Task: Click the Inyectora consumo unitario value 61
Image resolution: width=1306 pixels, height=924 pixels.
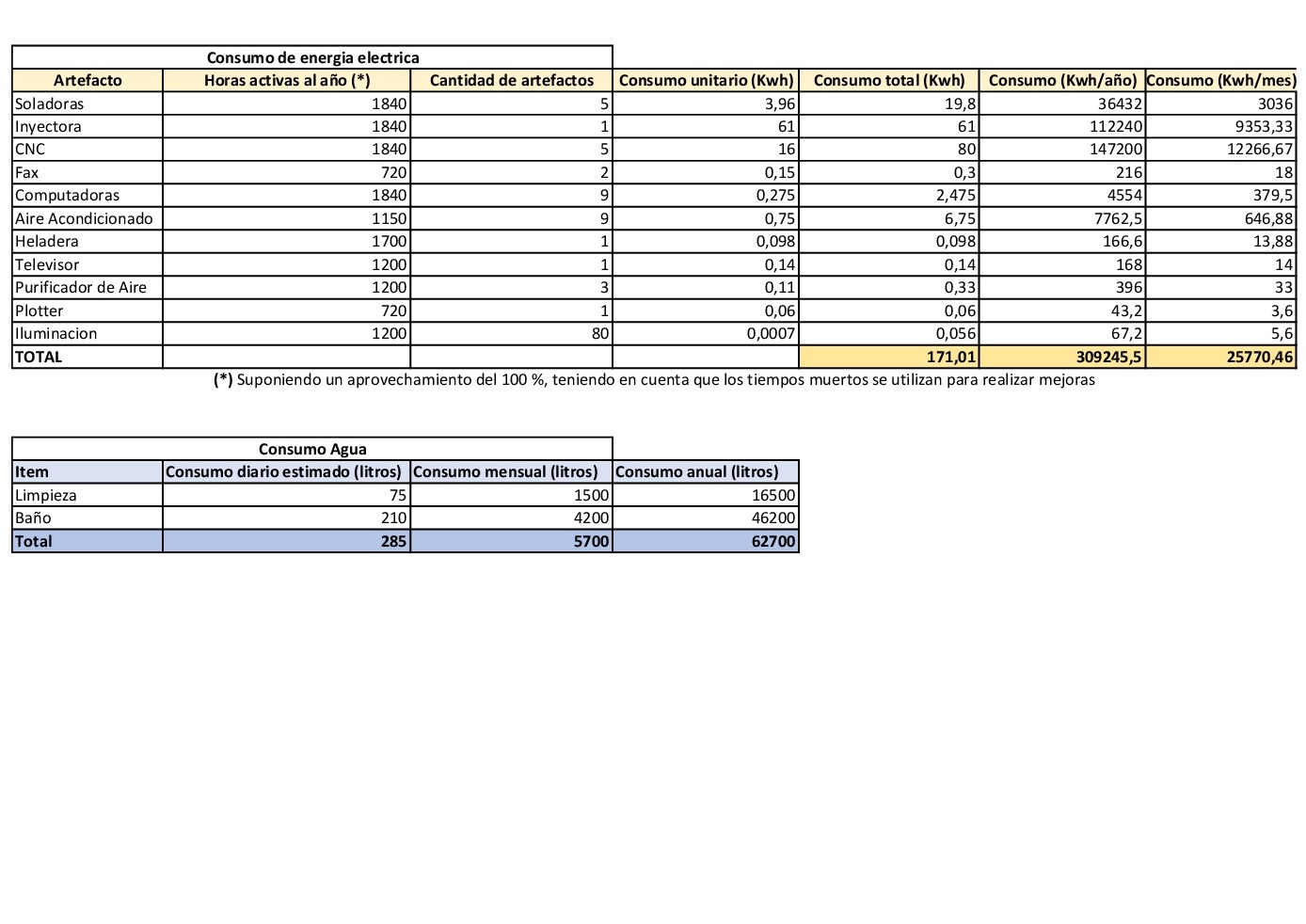Action: click(x=706, y=127)
